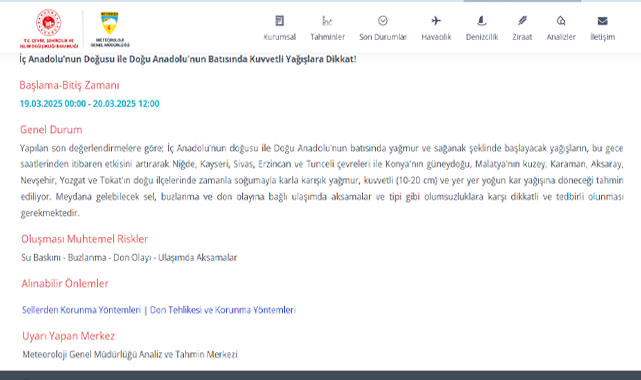The height and width of the screenshot is (380, 641).
Task: Open the Ziraat leaf icon
Action: (x=522, y=20)
